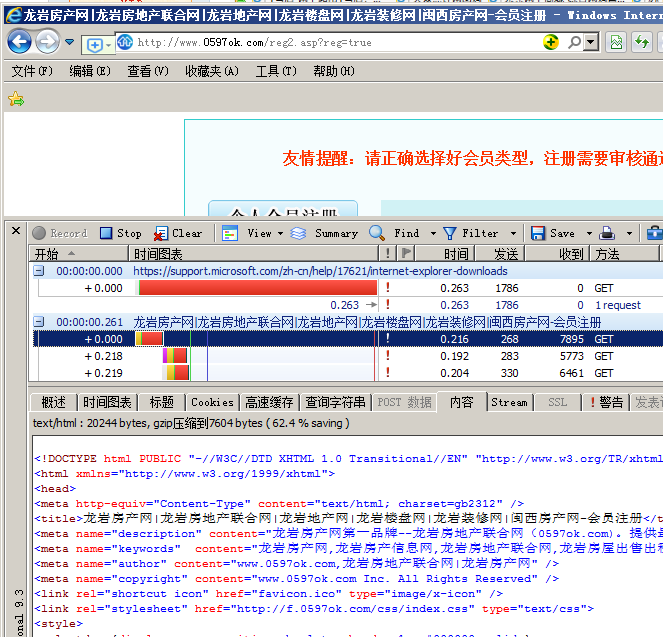Switch to the 内容 tab

pos(461,402)
